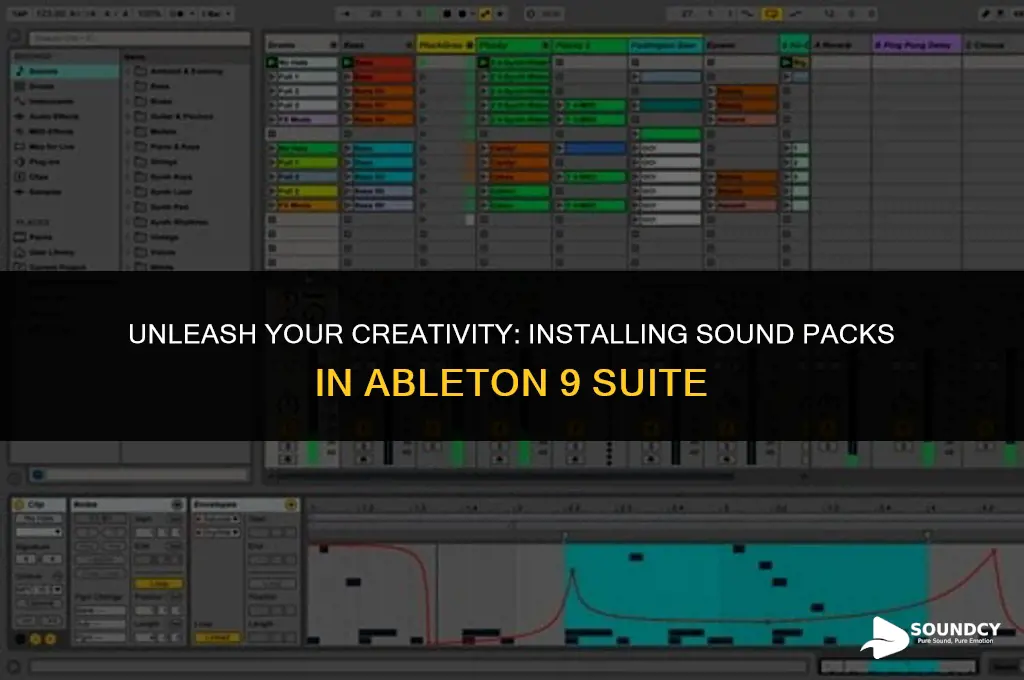Open the 1 Bar quantization menu
The image size is (1024, 680).
(x=217, y=13)
